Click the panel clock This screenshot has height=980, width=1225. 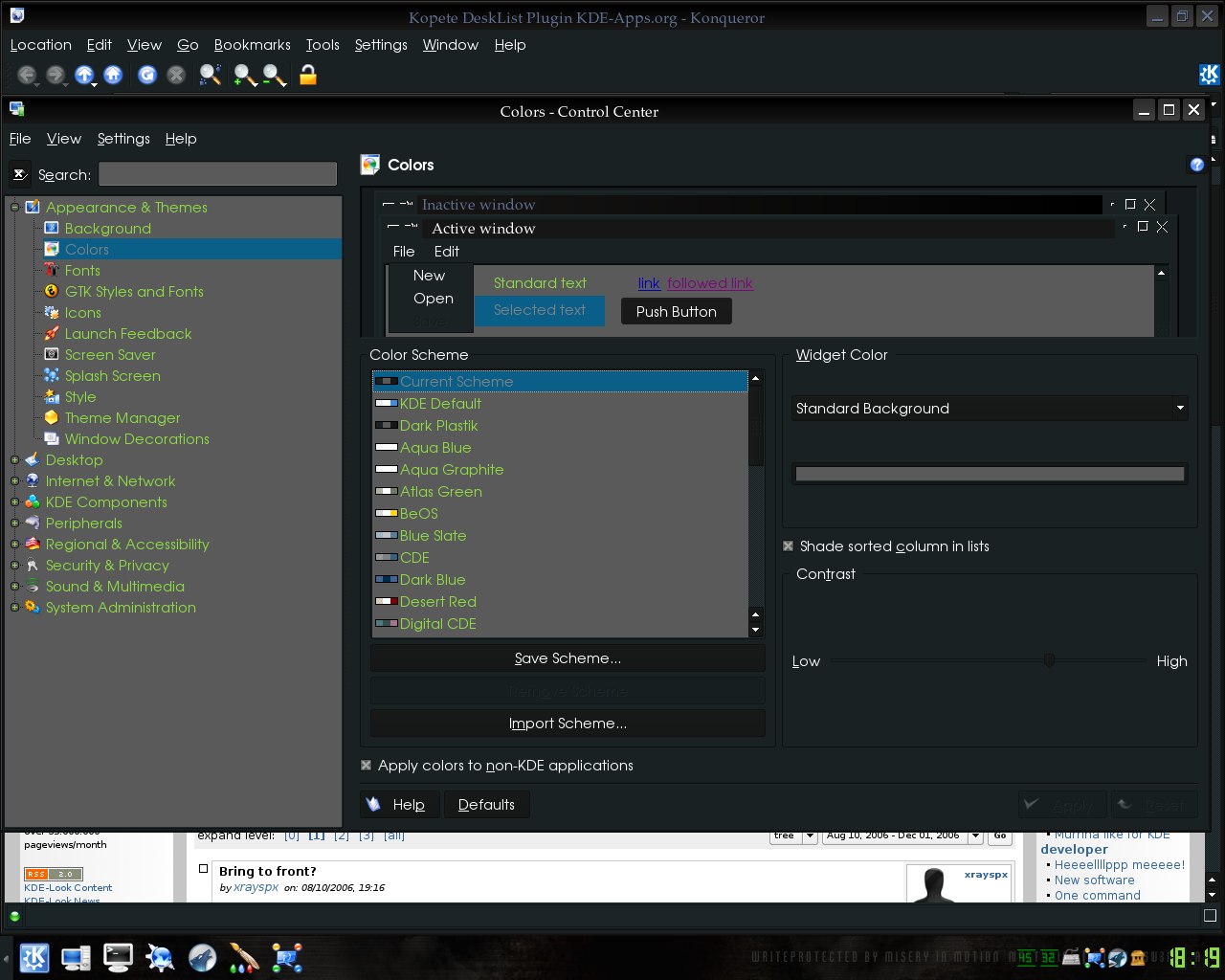coord(1194,957)
